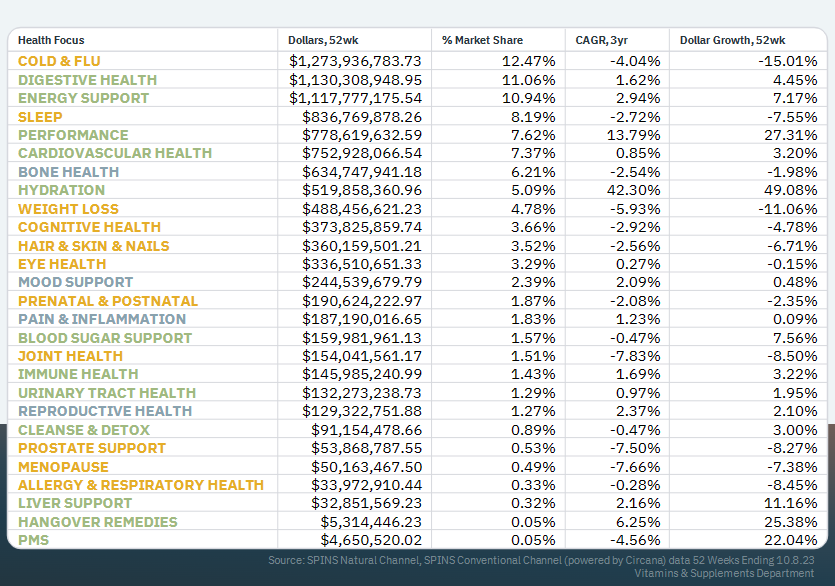The height and width of the screenshot is (586, 835).
Task: Click the -7.83% Joint Health CAGR
Action: 635,356
